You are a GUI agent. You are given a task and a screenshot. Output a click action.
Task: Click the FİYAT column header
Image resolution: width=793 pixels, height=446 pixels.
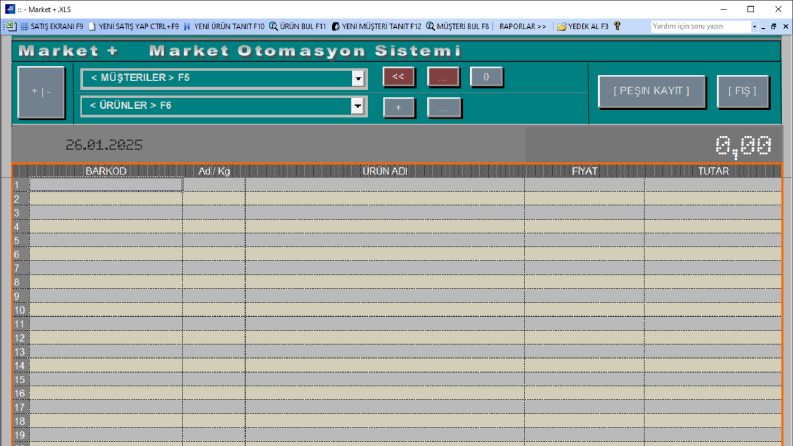pos(584,171)
